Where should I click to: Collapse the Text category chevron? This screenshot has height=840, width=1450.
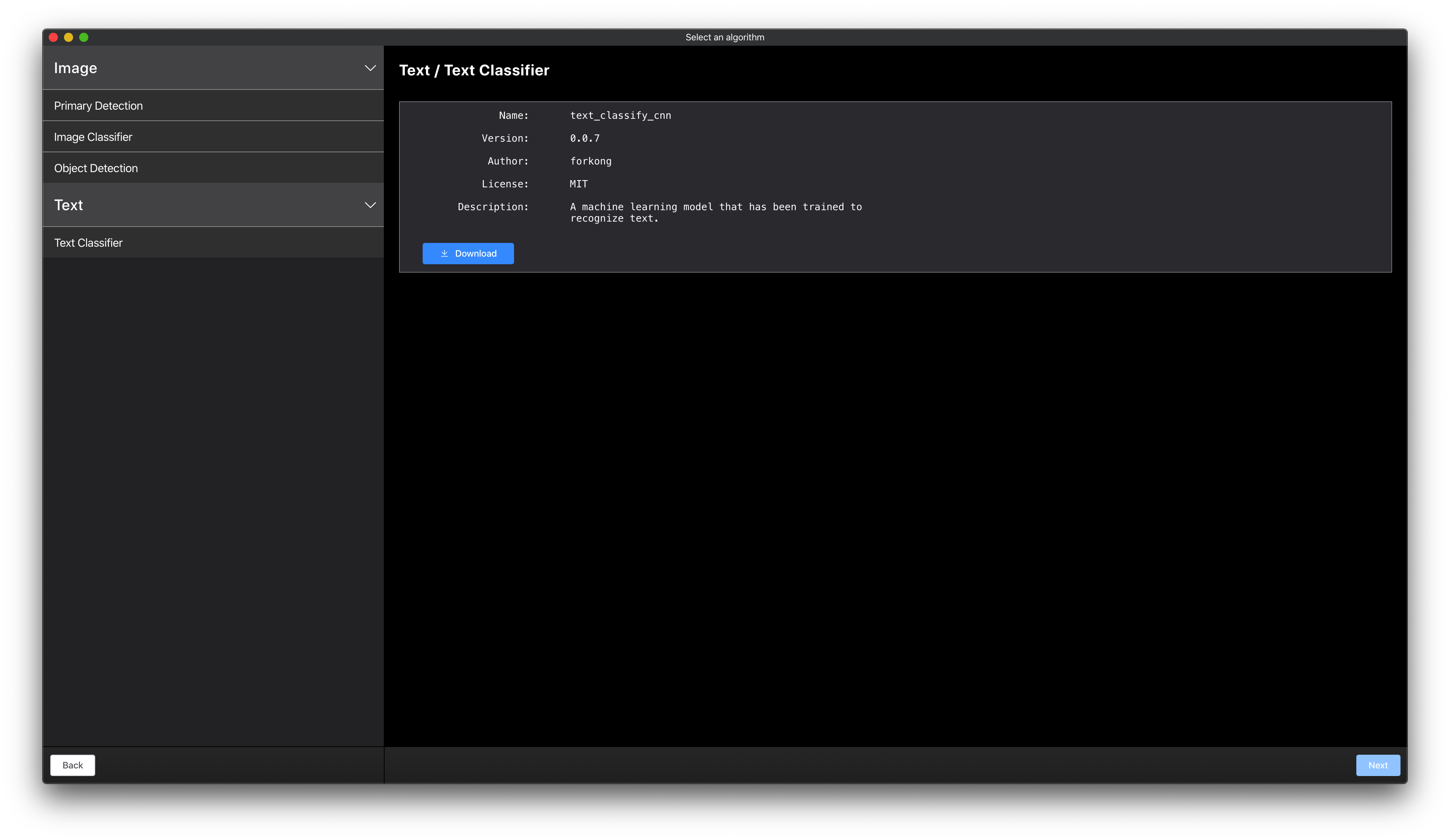(x=370, y=205)
